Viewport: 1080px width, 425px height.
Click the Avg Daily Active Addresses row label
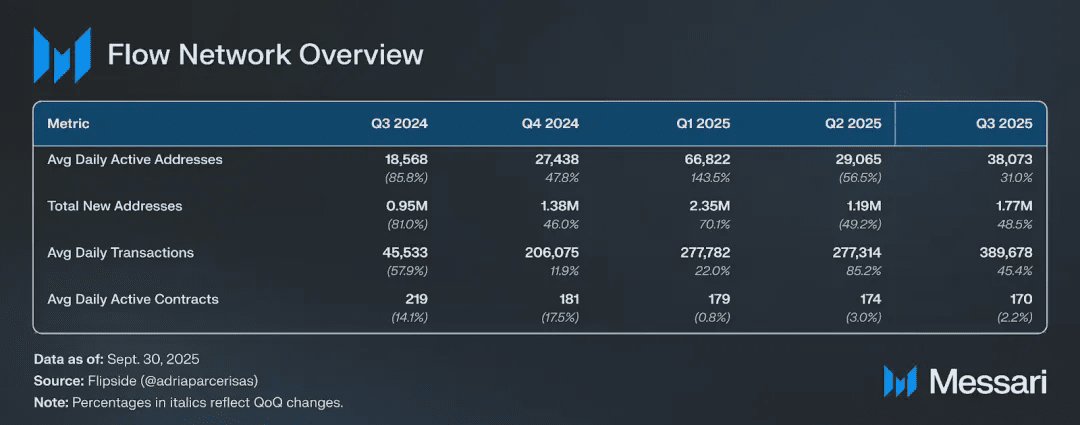135,159
